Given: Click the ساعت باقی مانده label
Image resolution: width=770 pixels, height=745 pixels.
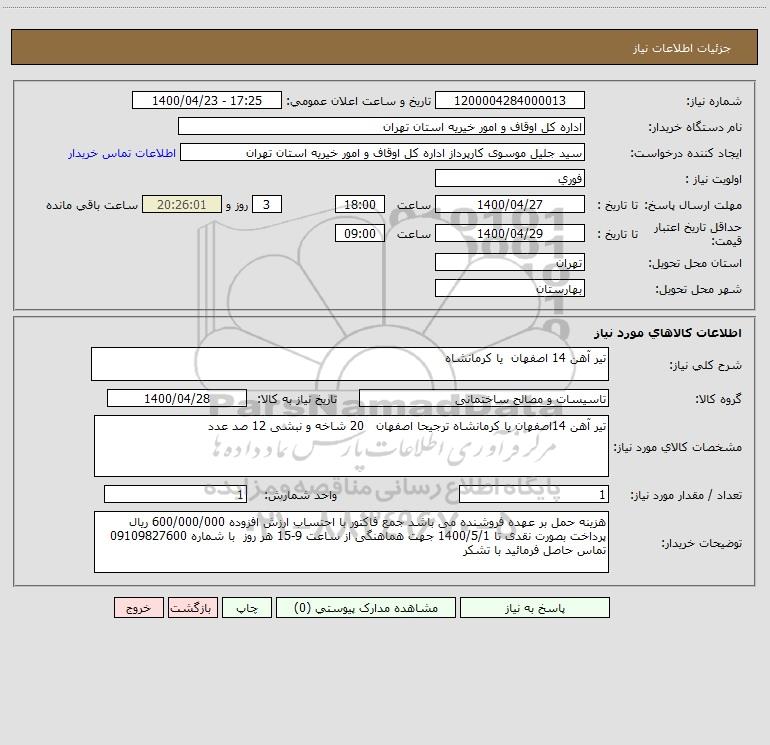Looking at the screenshot, I should 92,205.
